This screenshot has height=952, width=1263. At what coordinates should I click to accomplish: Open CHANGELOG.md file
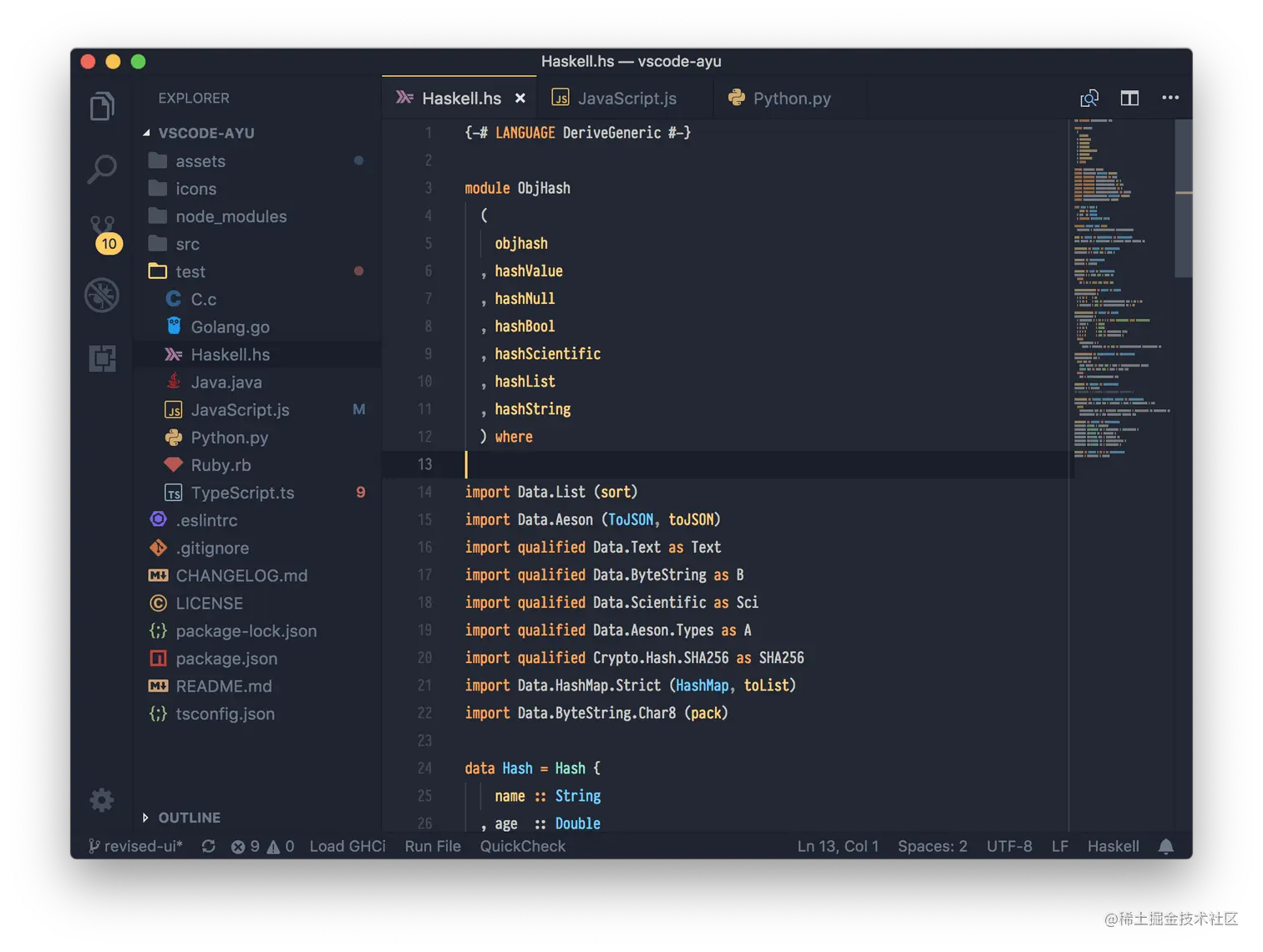257,575
